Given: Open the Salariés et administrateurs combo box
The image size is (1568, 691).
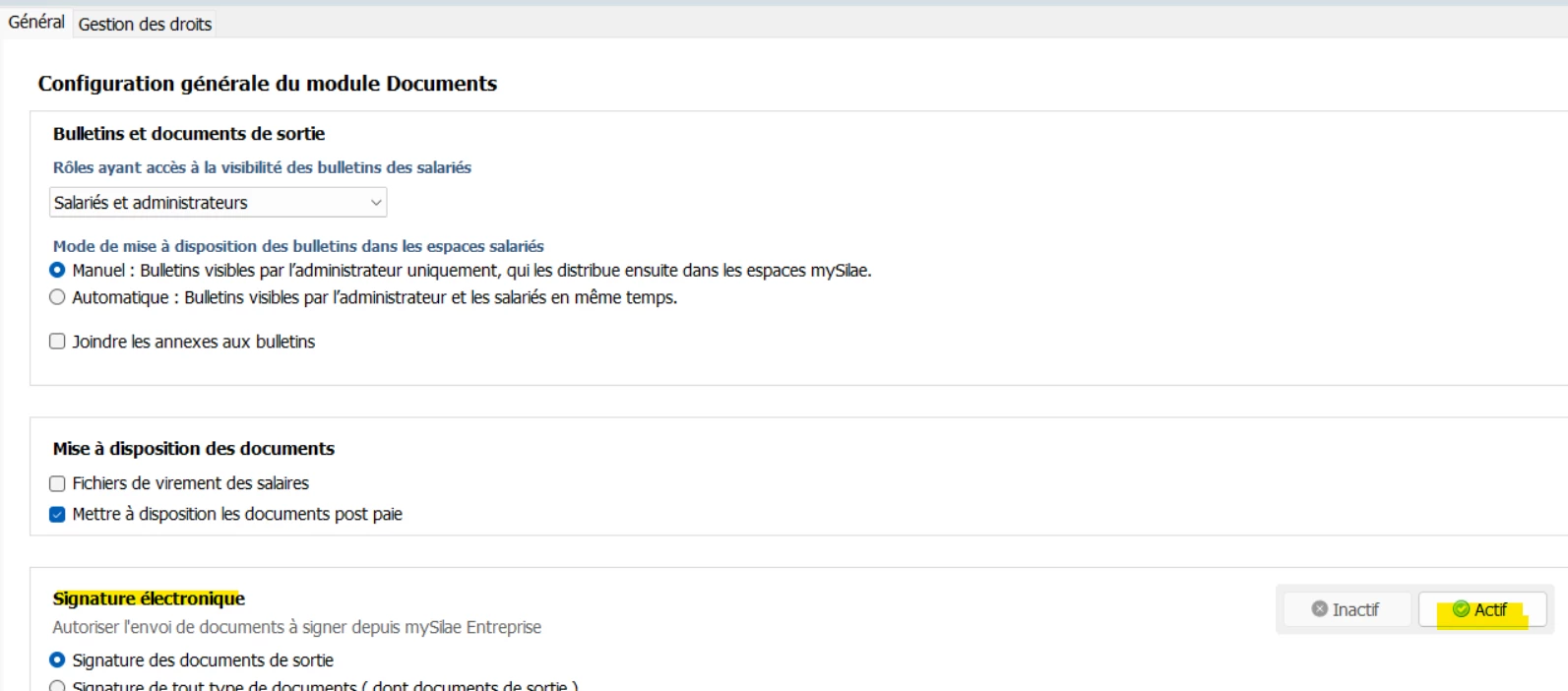Looking at the screenshot, I should click(x=217, y=203).
